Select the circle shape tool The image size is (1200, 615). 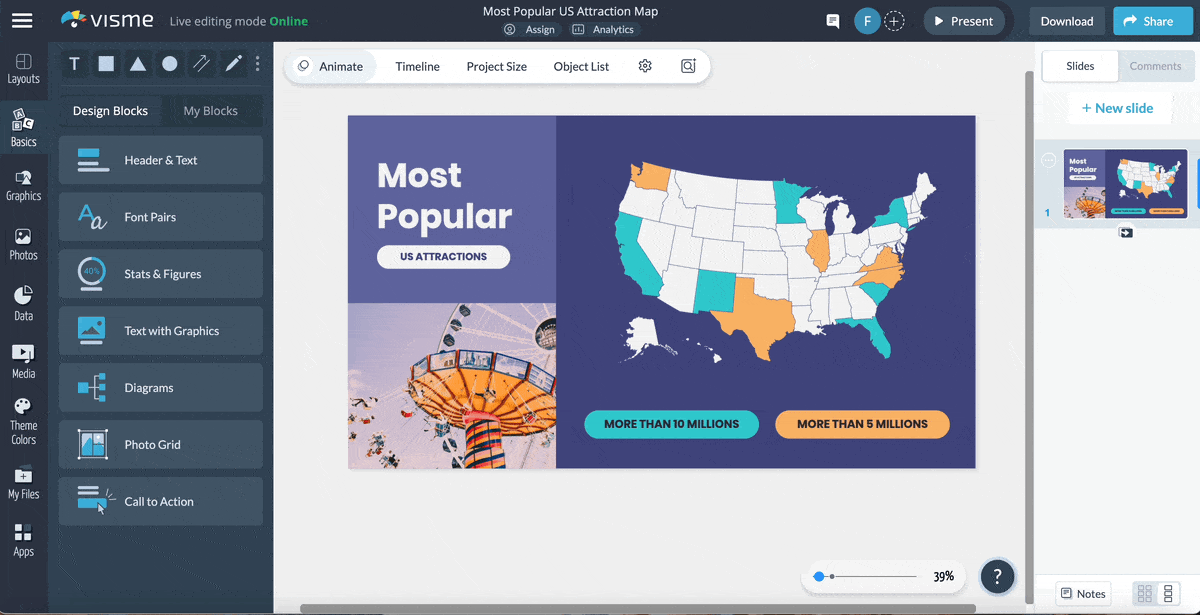click(x=170, y=64)
